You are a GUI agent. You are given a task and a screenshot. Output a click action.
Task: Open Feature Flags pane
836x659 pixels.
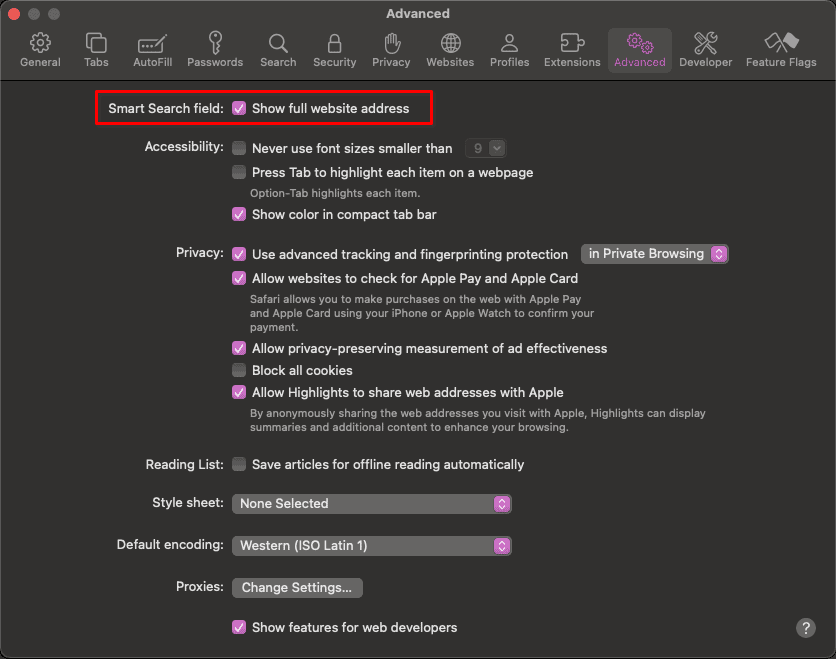pyautogui.click(x=781, y=50)
